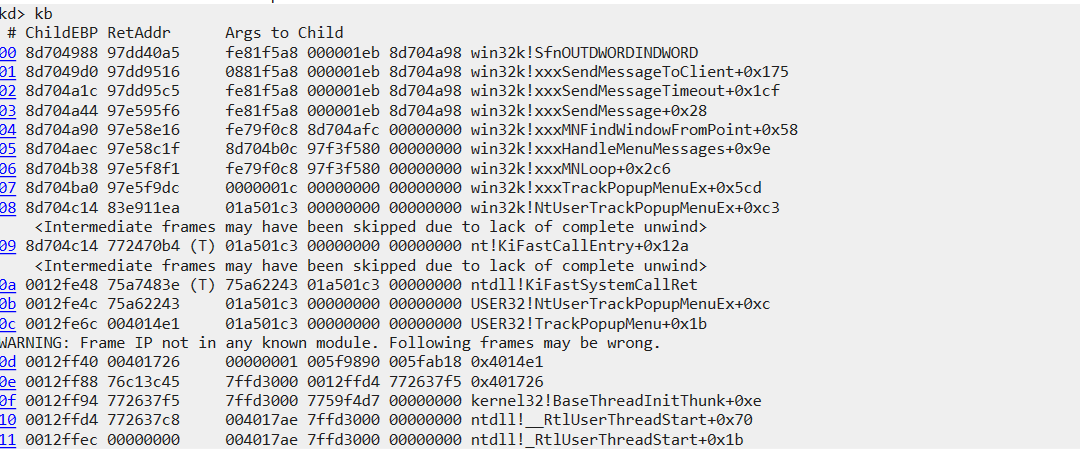1080x475 pixels.
Task: Open frame 09 KiFastCallEntry link
Action: pyautogui.click(x=8, y=246)
